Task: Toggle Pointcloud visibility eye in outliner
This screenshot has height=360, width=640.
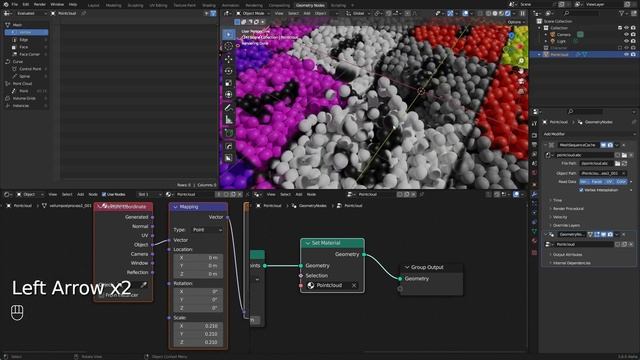Action: [627, 54]
